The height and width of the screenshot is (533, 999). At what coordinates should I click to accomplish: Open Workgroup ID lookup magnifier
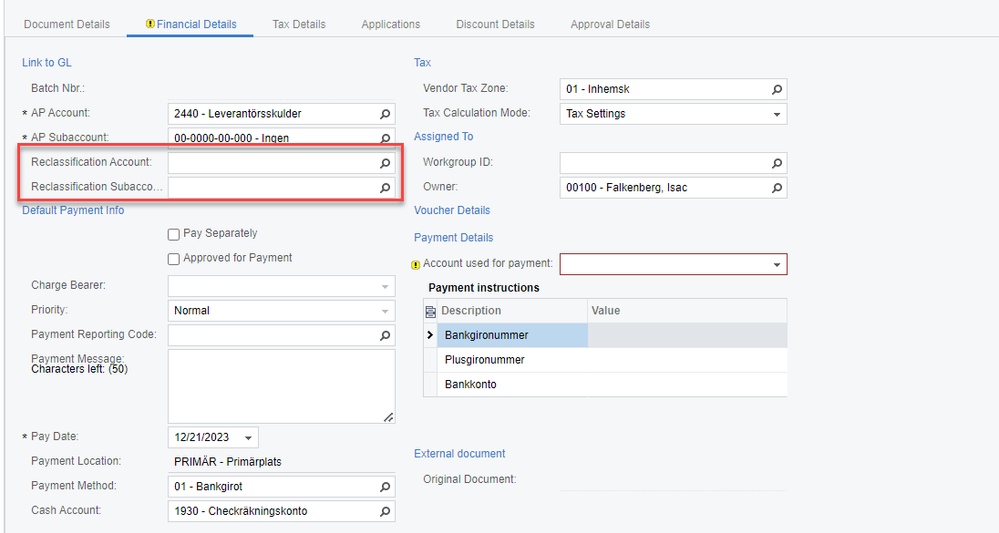click(x=777, y=163)
